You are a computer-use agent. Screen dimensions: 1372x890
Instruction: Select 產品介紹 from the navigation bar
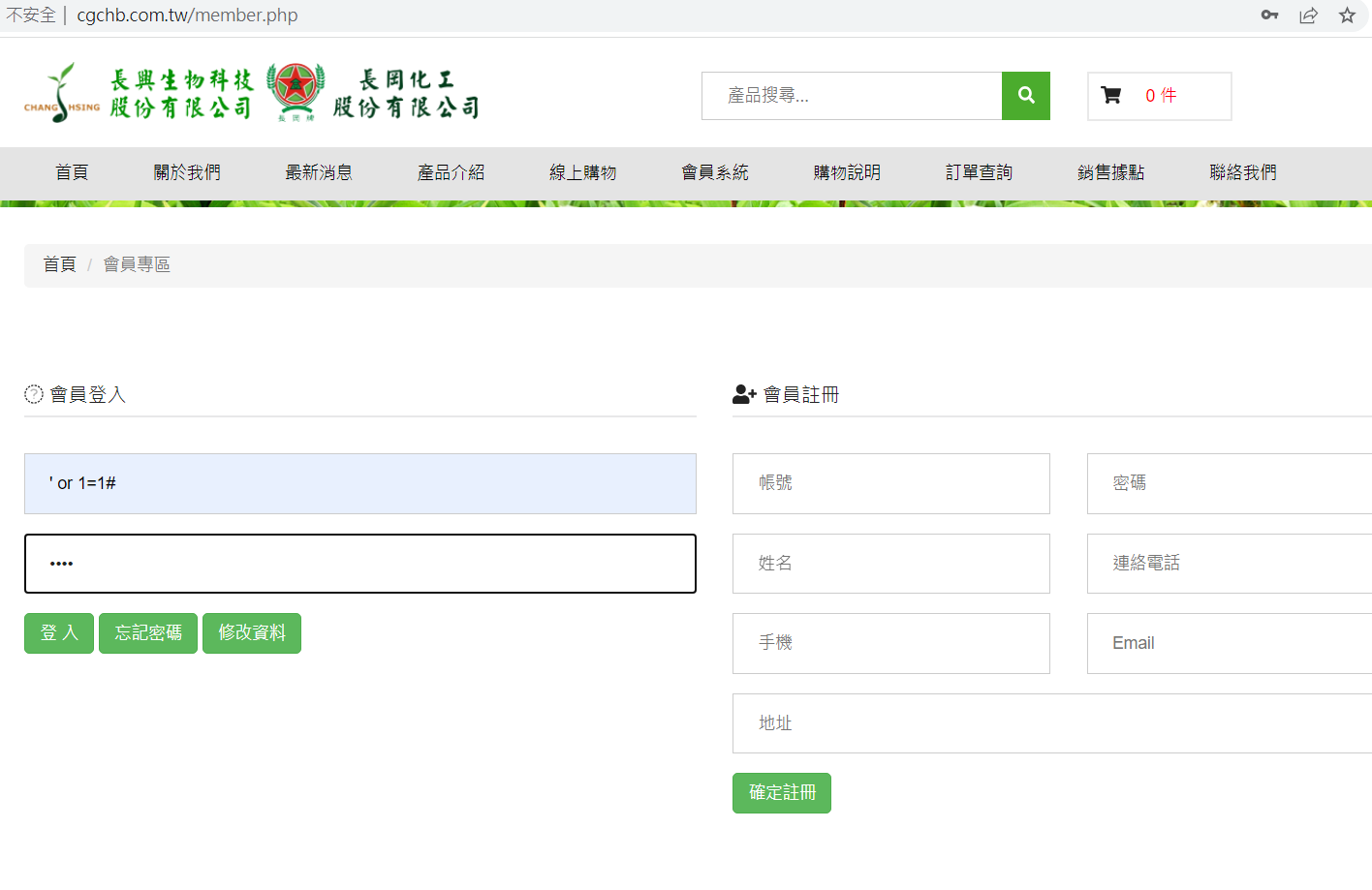coord(451,172)
